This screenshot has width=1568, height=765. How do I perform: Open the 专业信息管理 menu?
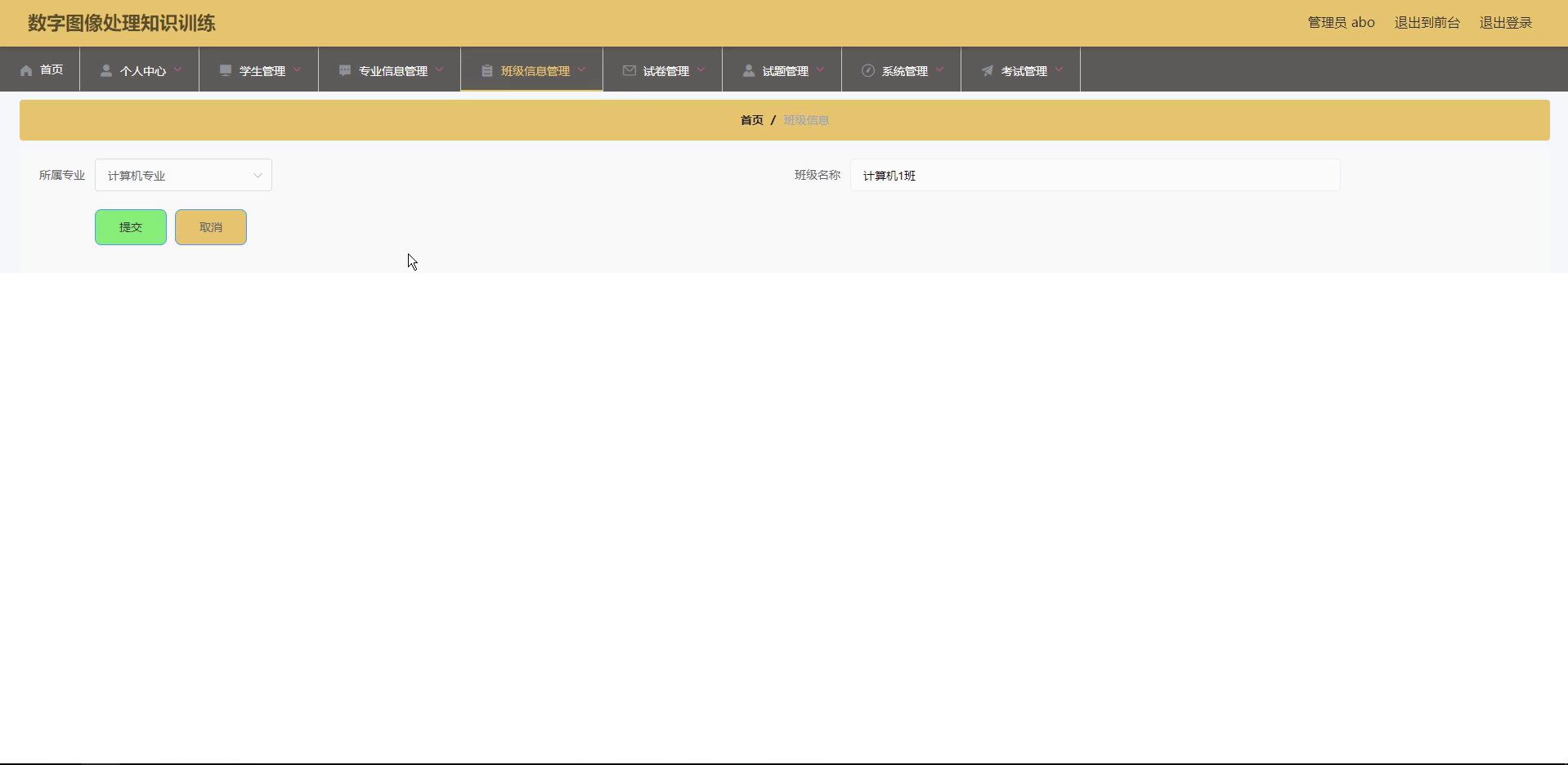pyautogui.click(x=390, y=69)
